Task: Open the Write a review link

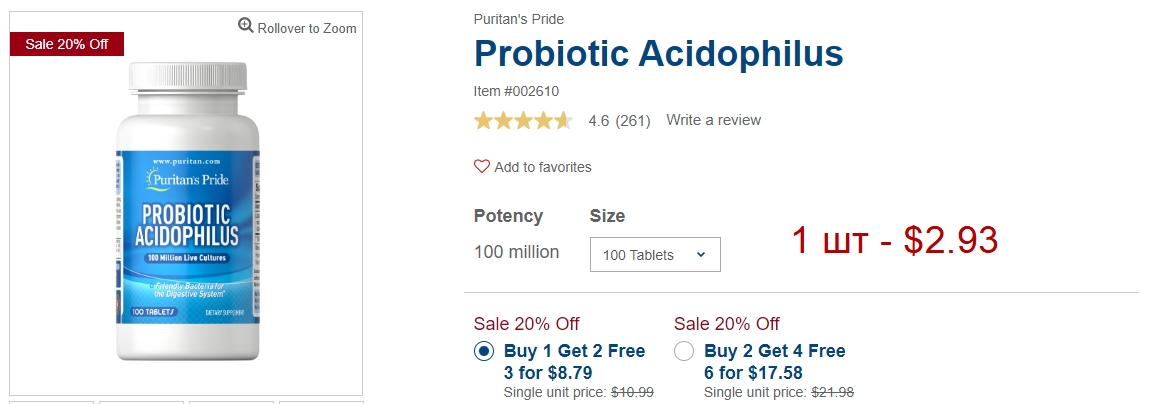Action: pos(713,120)
